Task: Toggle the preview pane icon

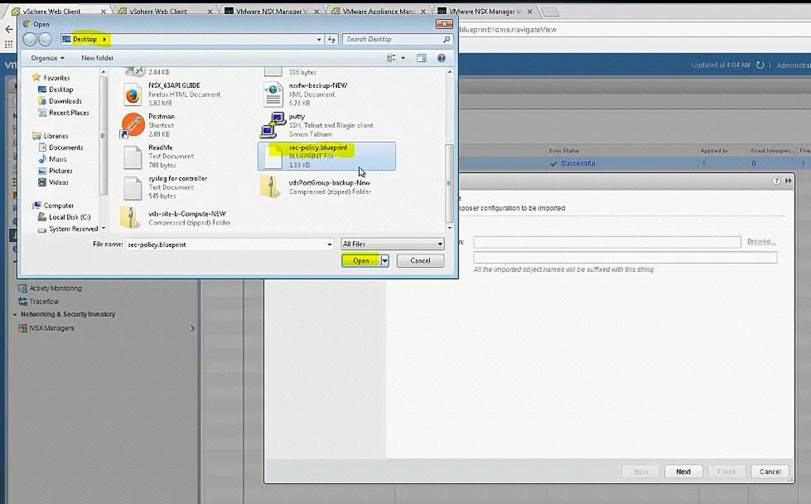Action: tap(420, 58)
